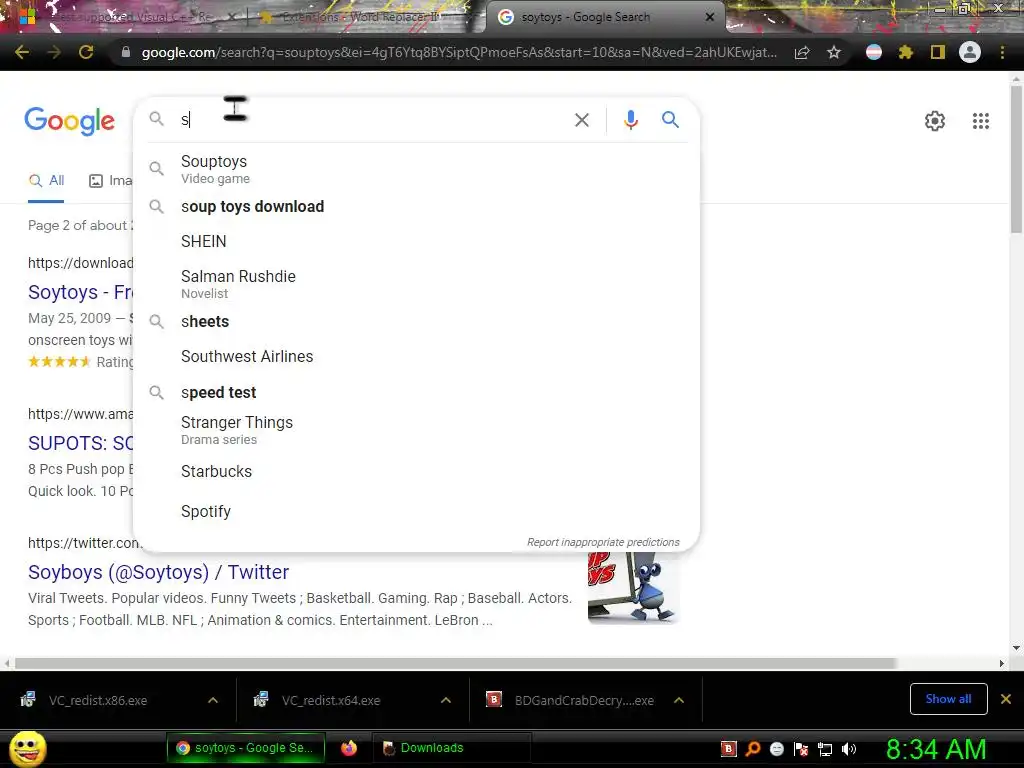The image size is (1024, 768).
Task: Choose the speed test suggestion
Action: [416, 392]
